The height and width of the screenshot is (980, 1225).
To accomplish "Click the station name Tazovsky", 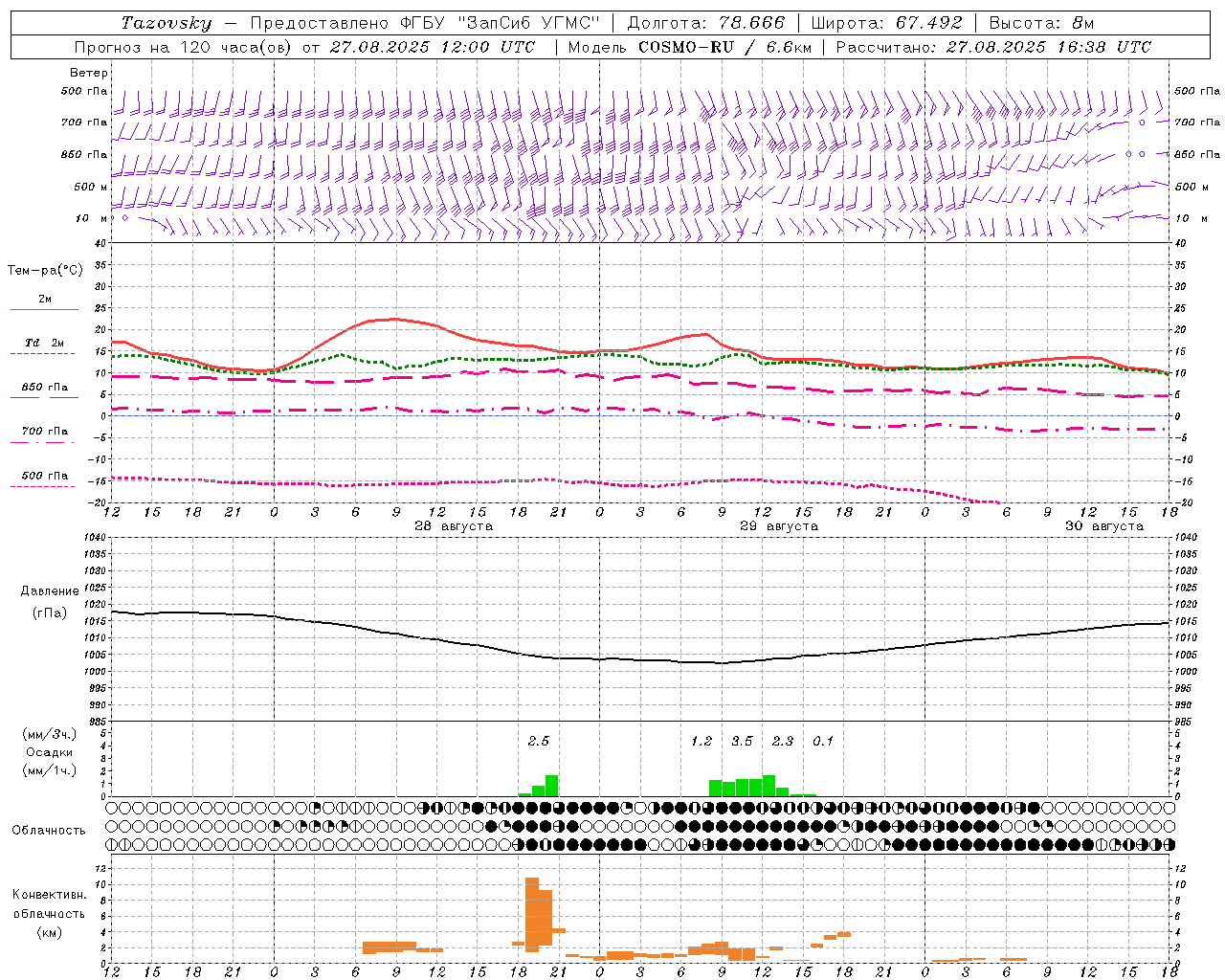I will [x=167, y=23].
